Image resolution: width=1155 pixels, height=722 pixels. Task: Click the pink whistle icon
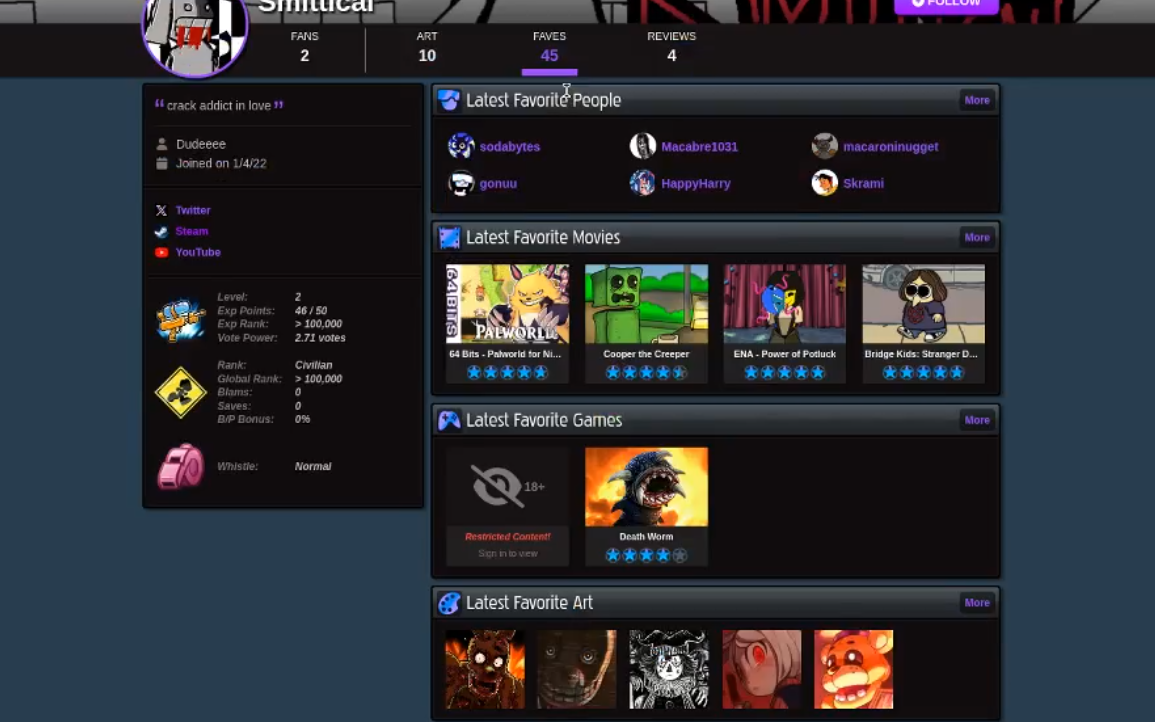(x=181, y=467)
